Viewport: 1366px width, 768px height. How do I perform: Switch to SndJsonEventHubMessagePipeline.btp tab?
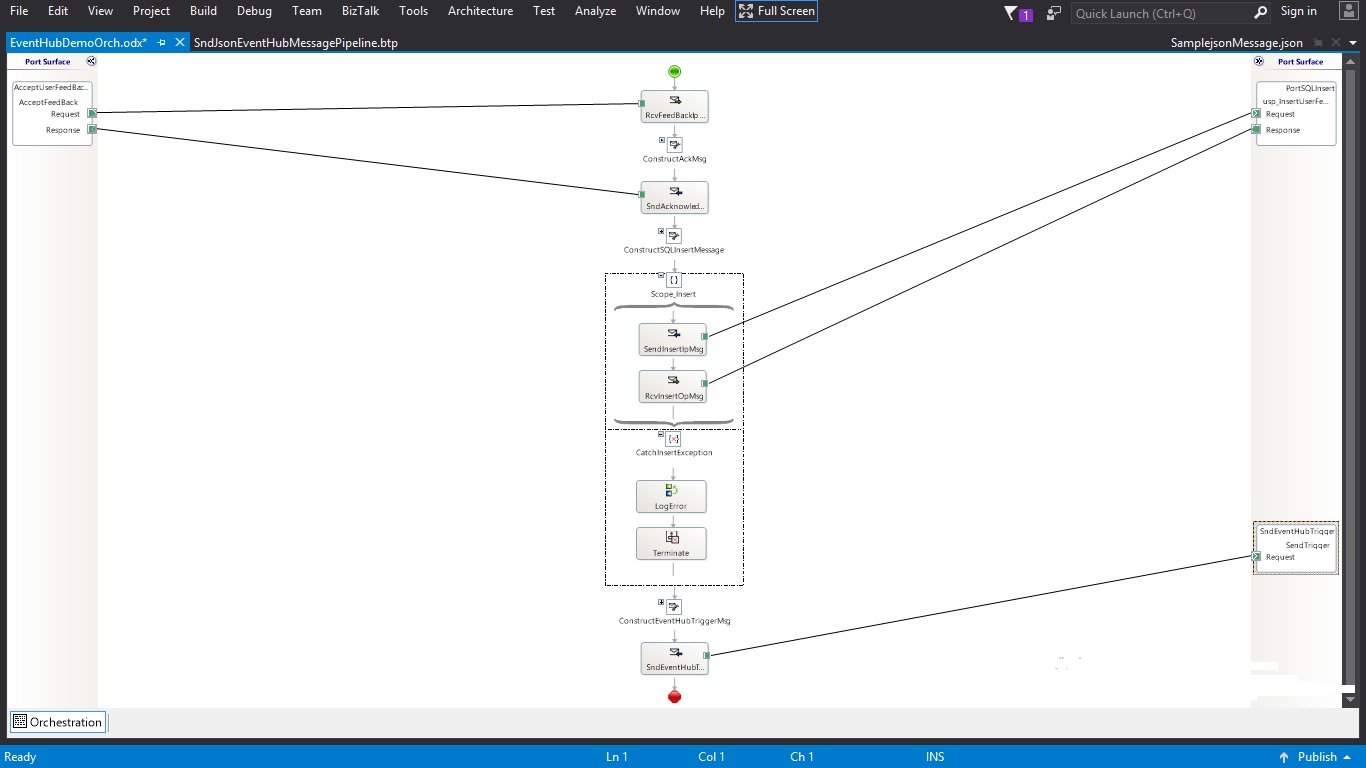(296, 43)
